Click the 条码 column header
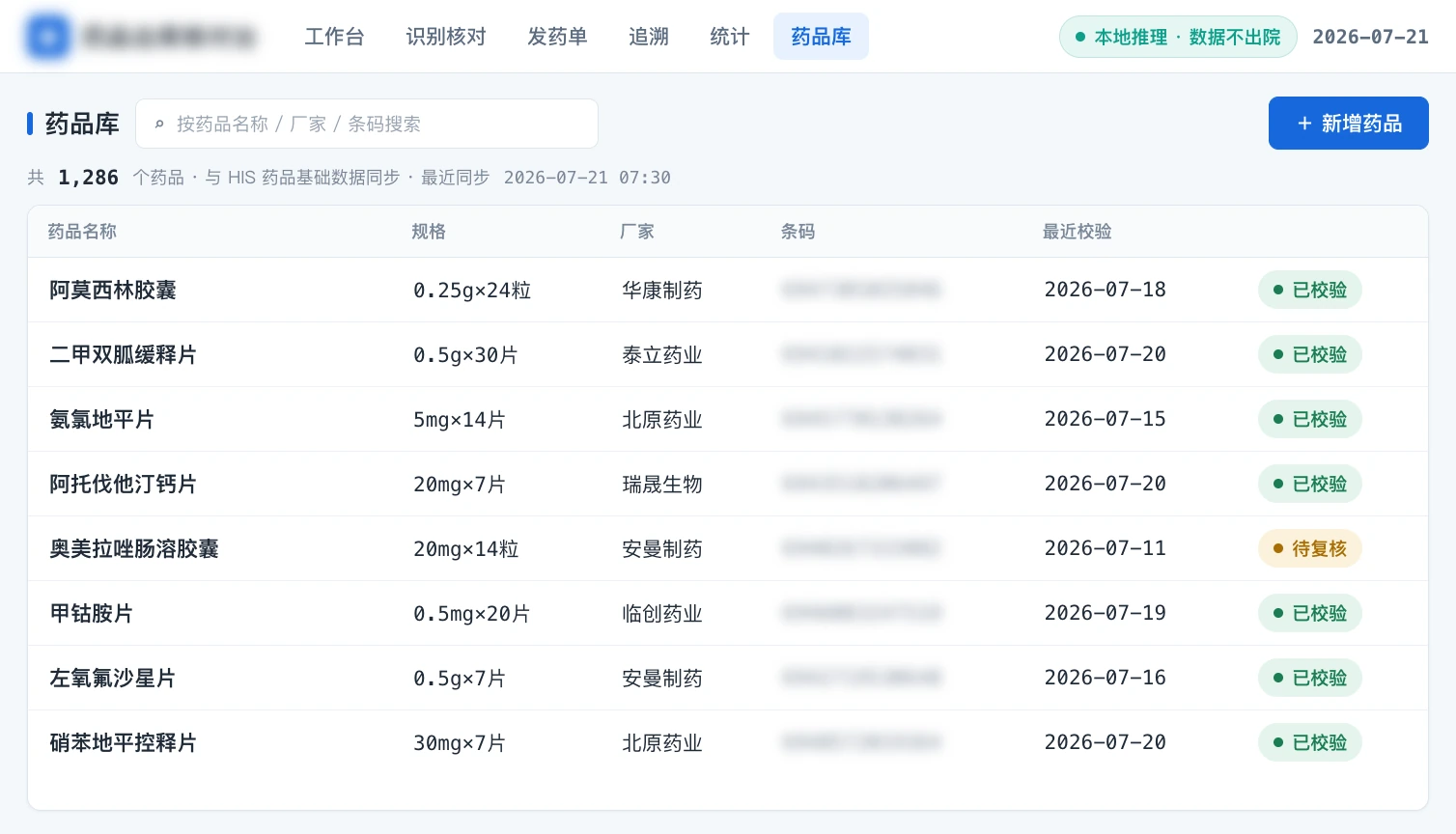The height and width of the screenshot is (834, 1456). pyautogui.click(x=798, y=232)
